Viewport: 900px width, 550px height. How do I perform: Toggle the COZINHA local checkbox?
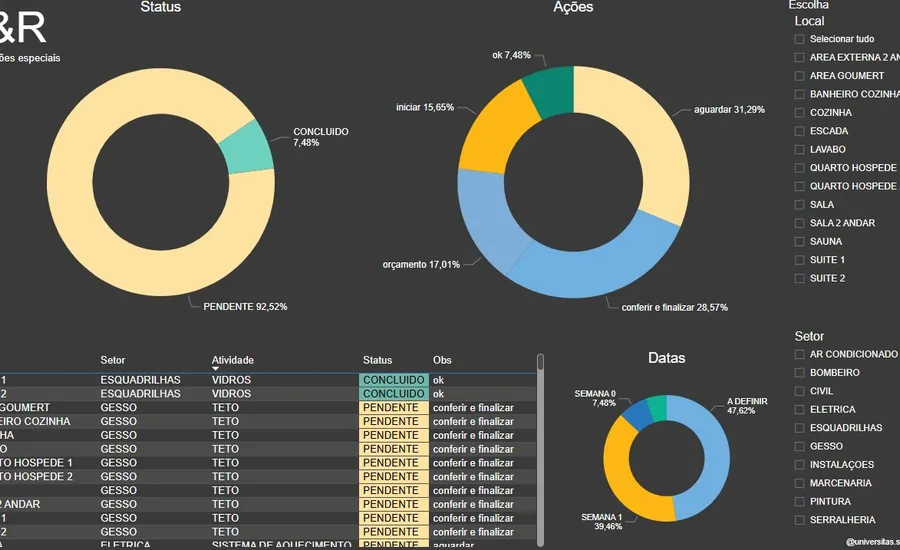coord(799,113)
